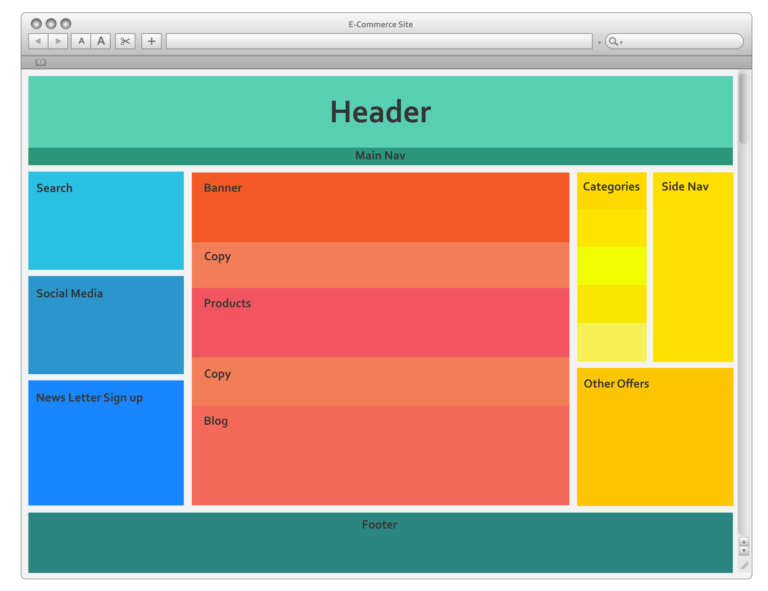Click the magnifier icon in search field
Viewport: 768px width, 591px height.
click(613, 42)
